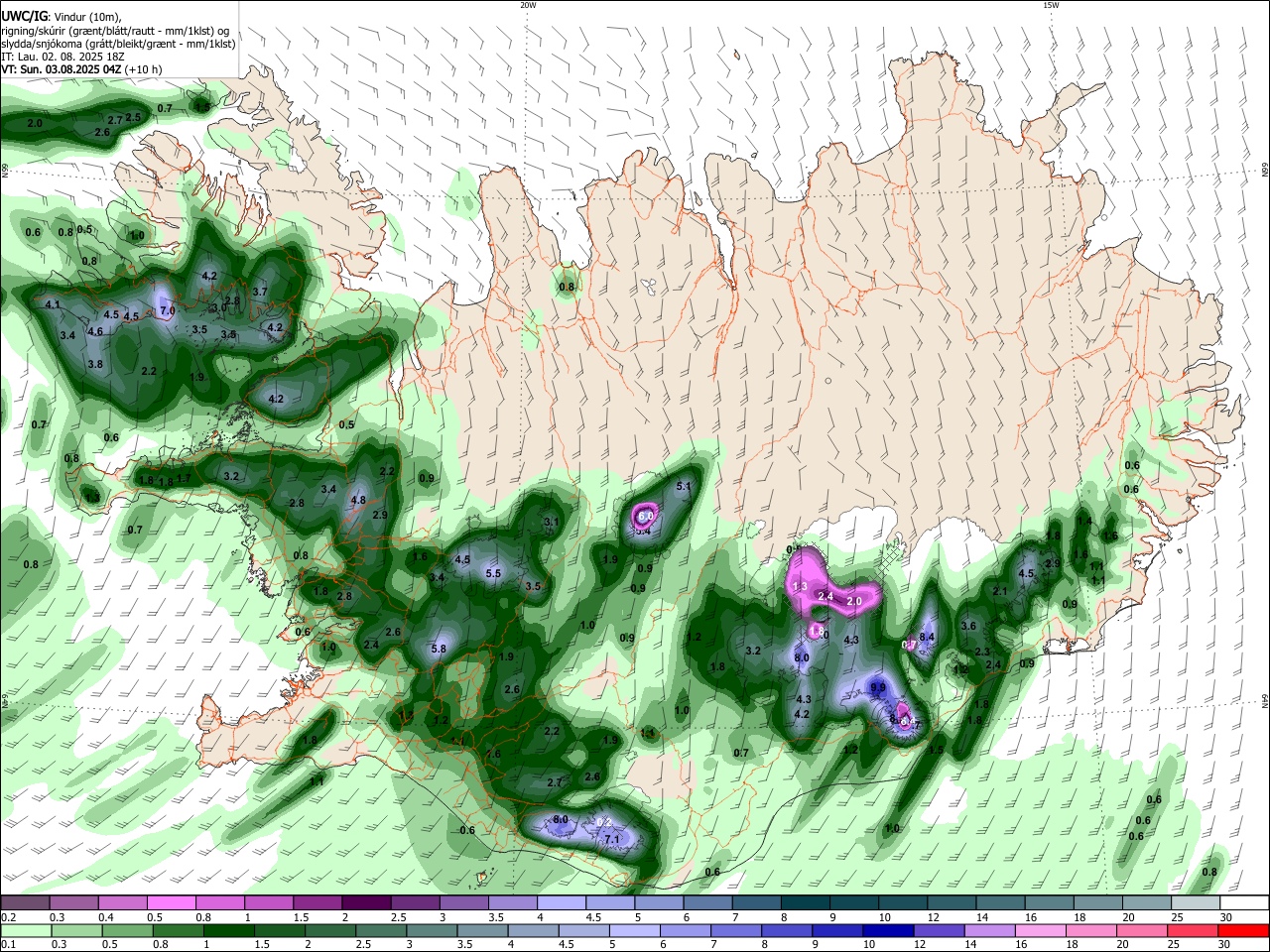The width and height of the screenshot is (1270, 952).
Task: Click the IT: Lau. 02. 08. 2025 18Z line
Action: coord(63,57)
